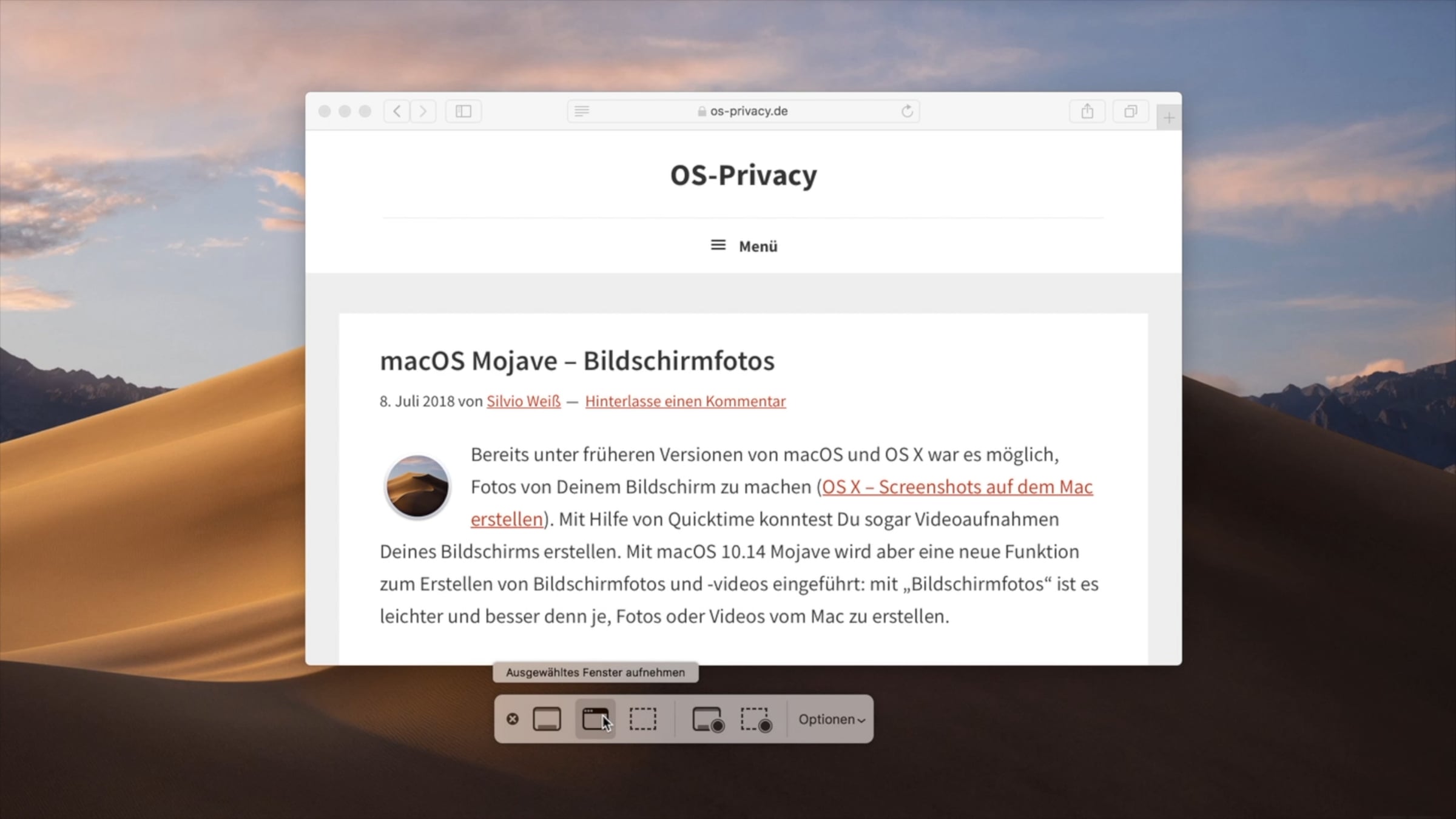Select capture selected portion mode
This screenshot has height=819, width=1456.
pyautogui.click(x=642, y=719)
